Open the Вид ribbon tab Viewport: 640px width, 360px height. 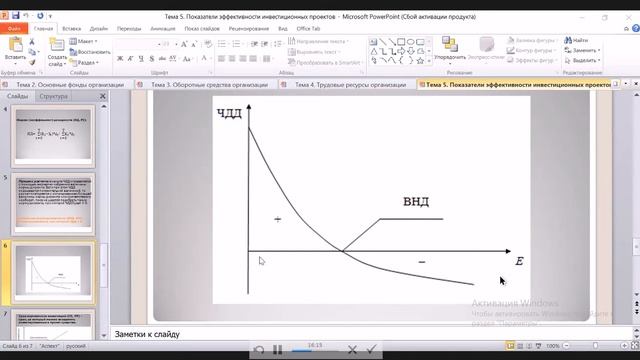[283, 29]
